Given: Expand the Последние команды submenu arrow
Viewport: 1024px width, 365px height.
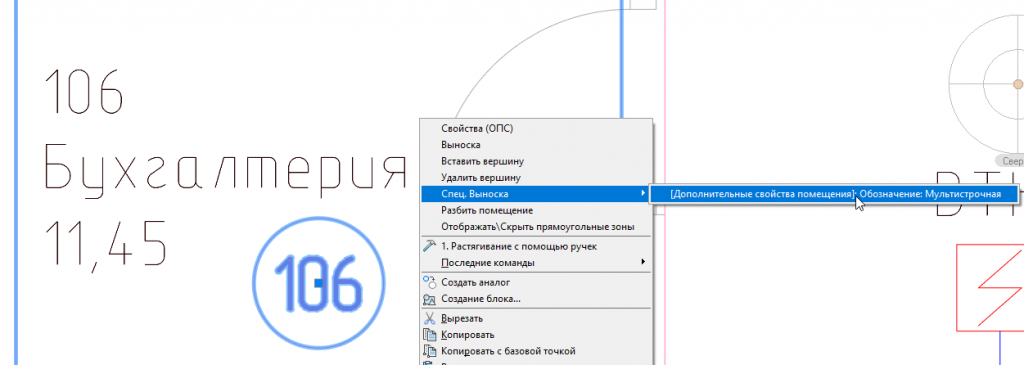Looking at the screenshot, I should [x=643, y=262].
